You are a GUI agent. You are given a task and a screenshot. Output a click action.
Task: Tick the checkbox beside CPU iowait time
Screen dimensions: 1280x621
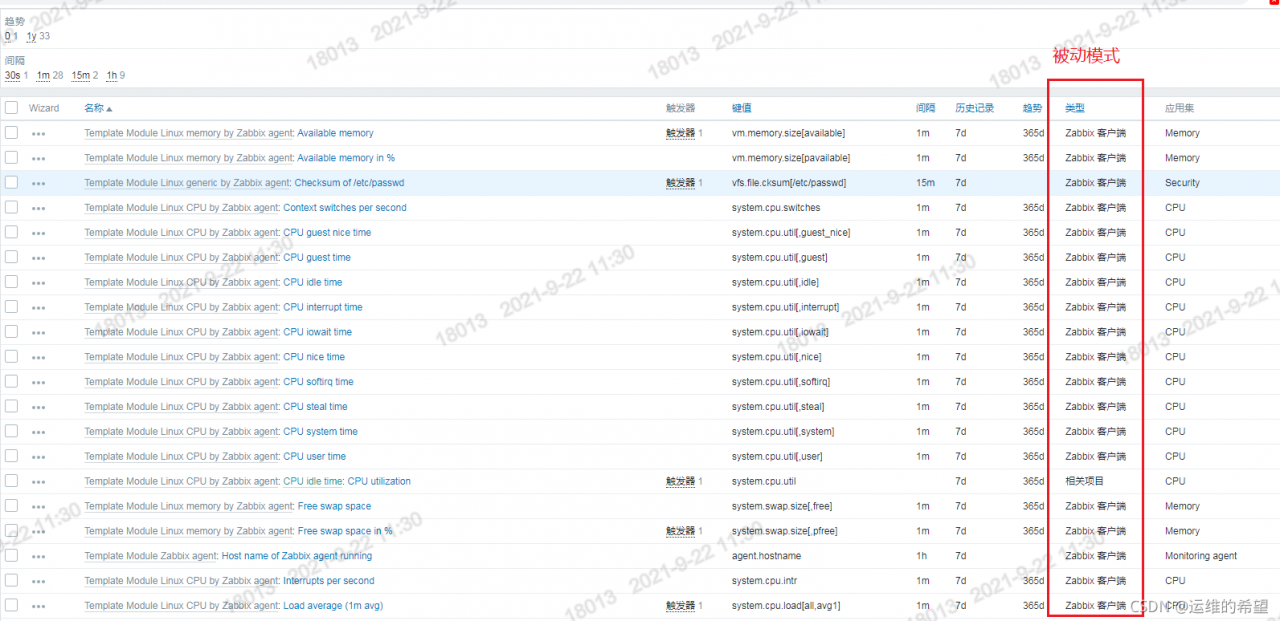11,331
